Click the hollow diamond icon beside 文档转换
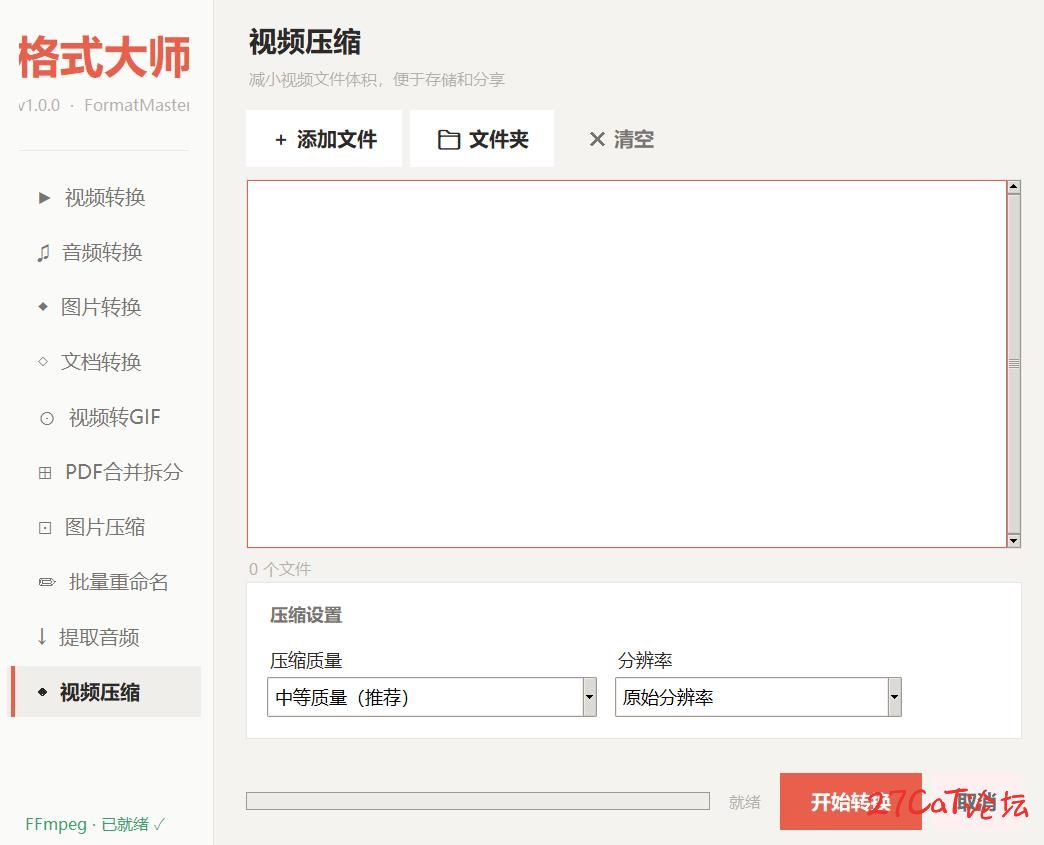The image size is (1044, 845). click(43, 362)
